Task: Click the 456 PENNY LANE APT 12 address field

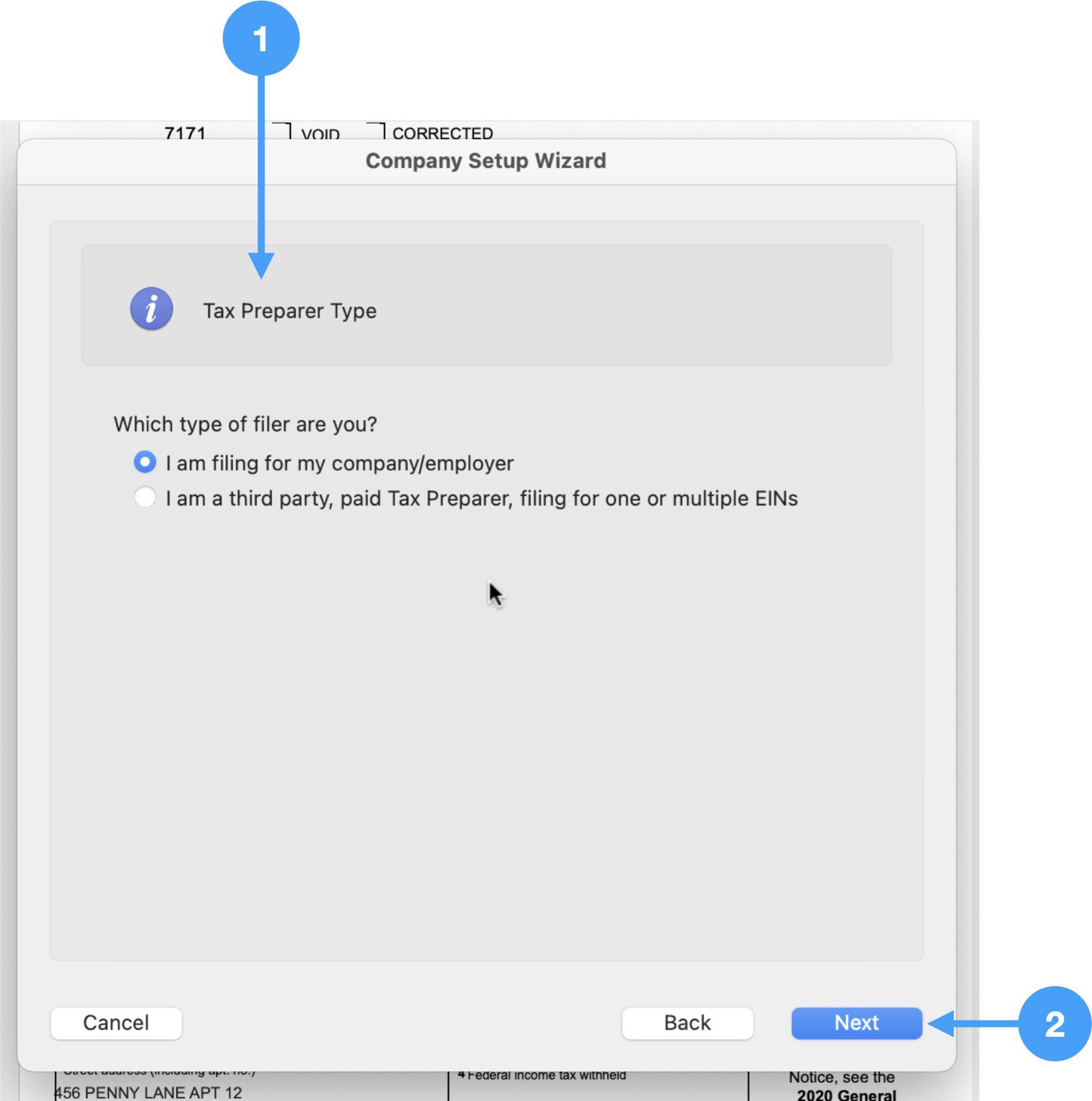Action: point(148,1092)
